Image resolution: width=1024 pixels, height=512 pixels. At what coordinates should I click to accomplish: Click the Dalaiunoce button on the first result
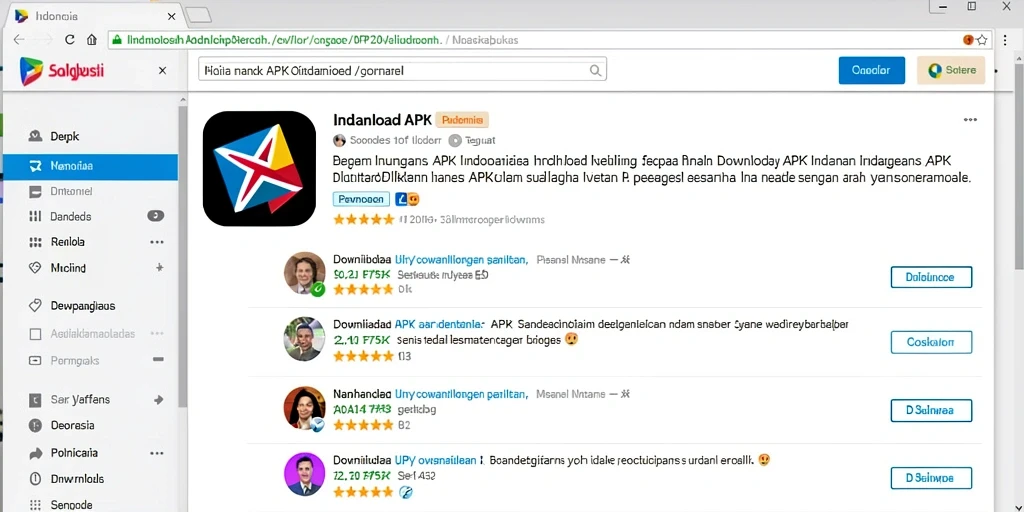(931, 277)
